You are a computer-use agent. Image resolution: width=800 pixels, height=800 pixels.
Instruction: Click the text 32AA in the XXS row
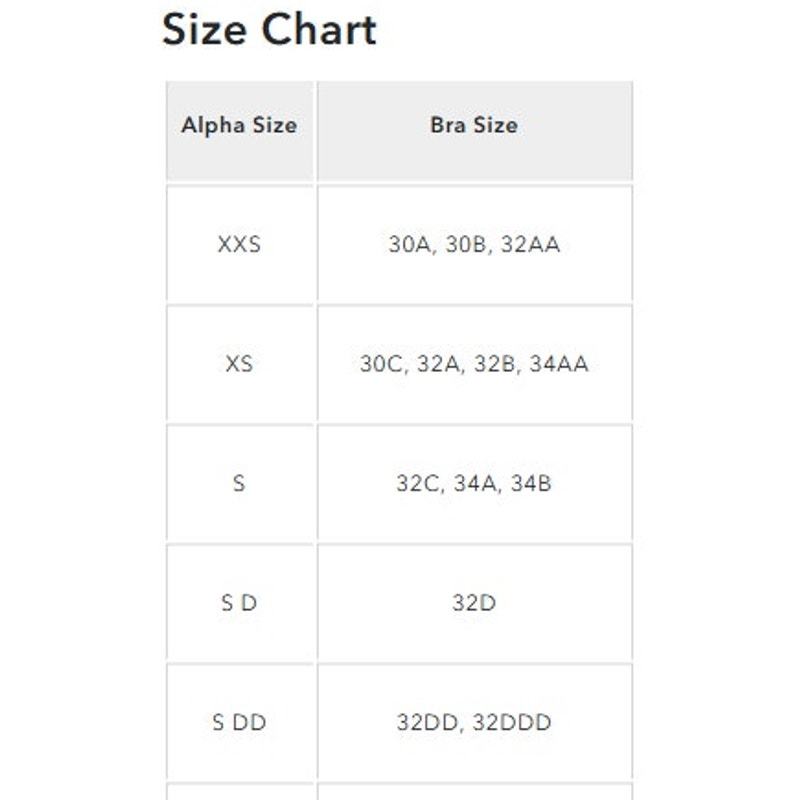(x=531, y=244)
